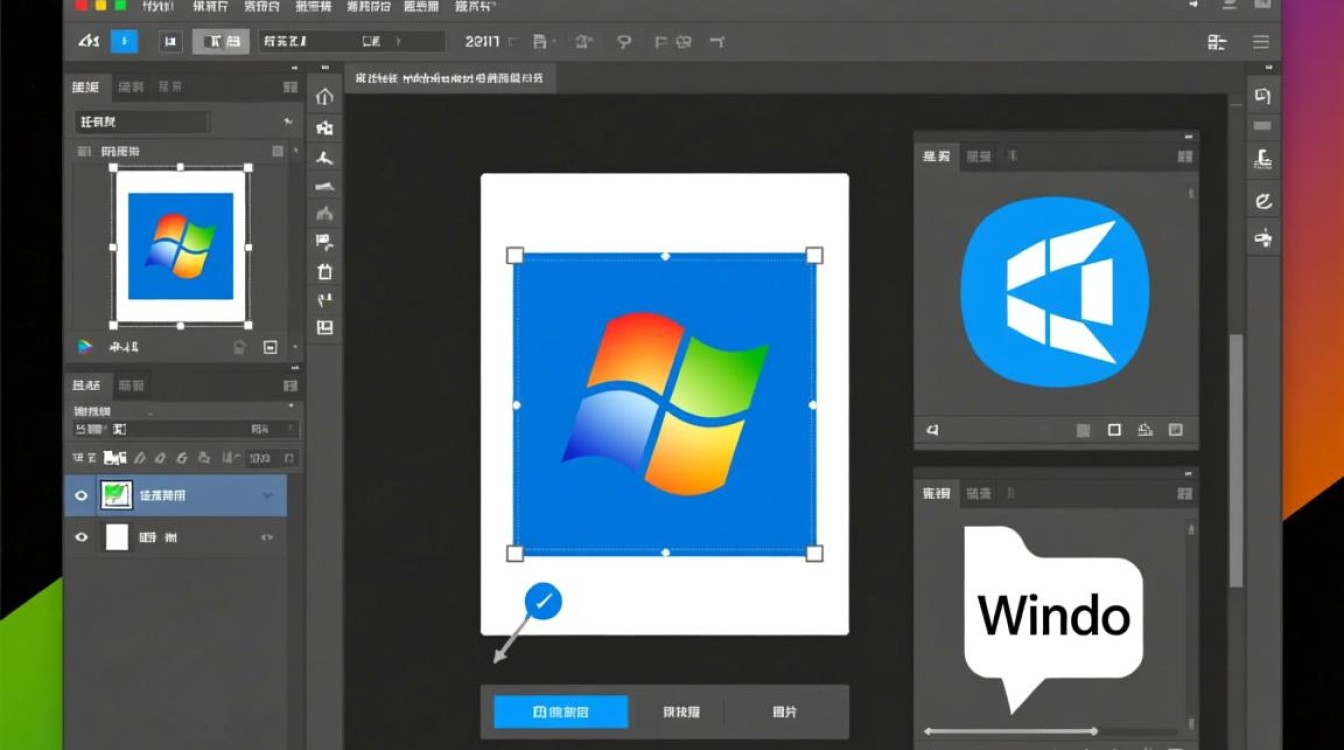Screen dimensions: 1344x750
Task: Click the vertical scrollbar beside the right panels
Action: tap(1236, 460)
